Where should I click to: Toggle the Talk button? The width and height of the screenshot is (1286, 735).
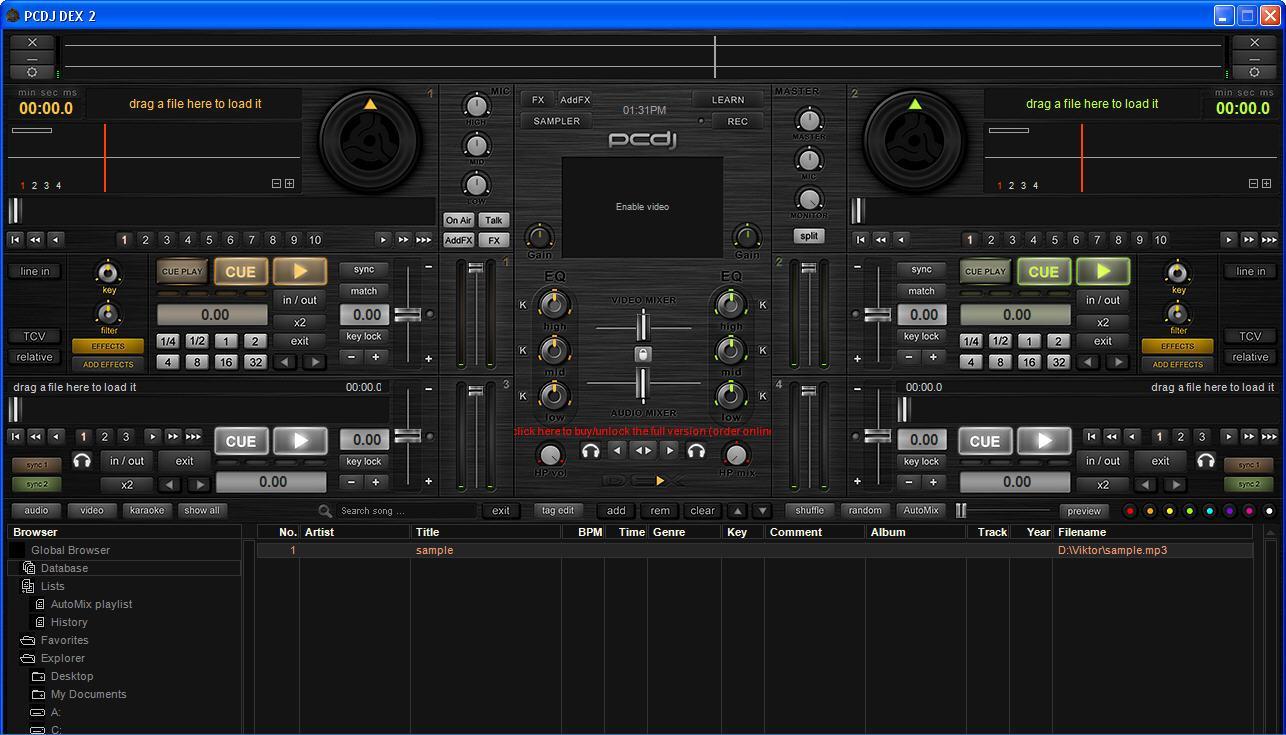[494, 220]
